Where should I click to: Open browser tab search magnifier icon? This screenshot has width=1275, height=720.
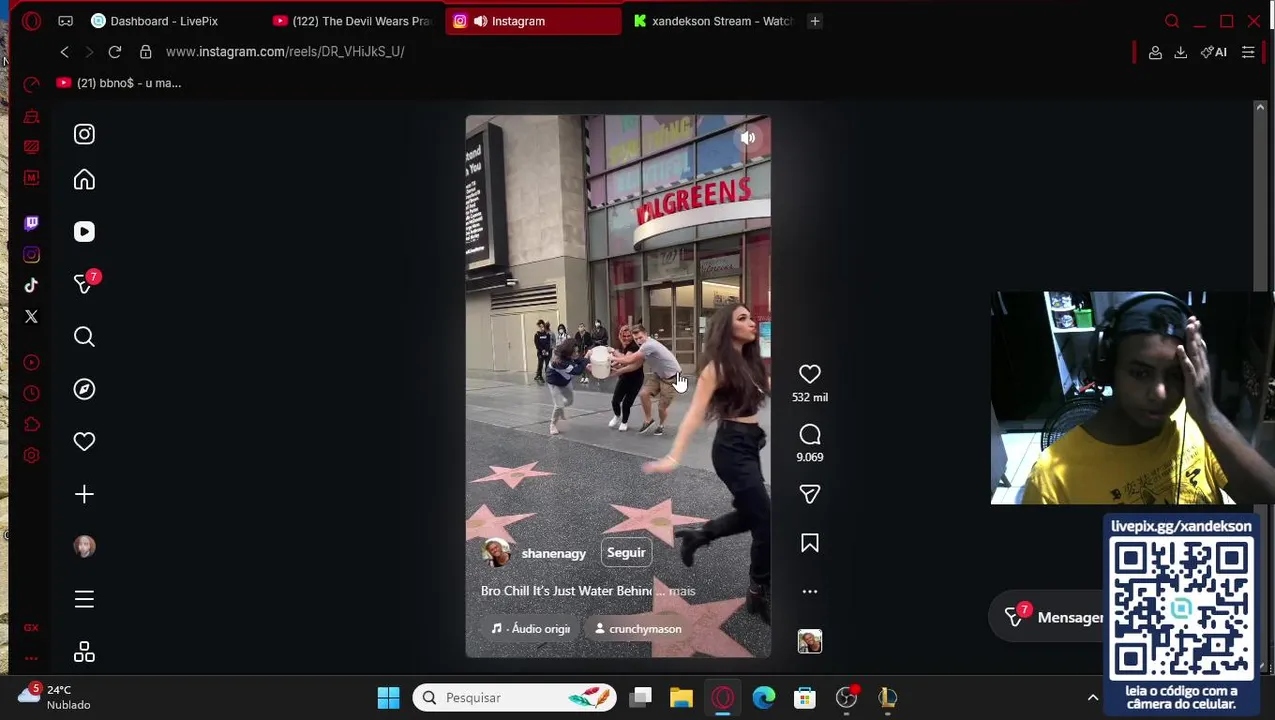[1172, 21]
